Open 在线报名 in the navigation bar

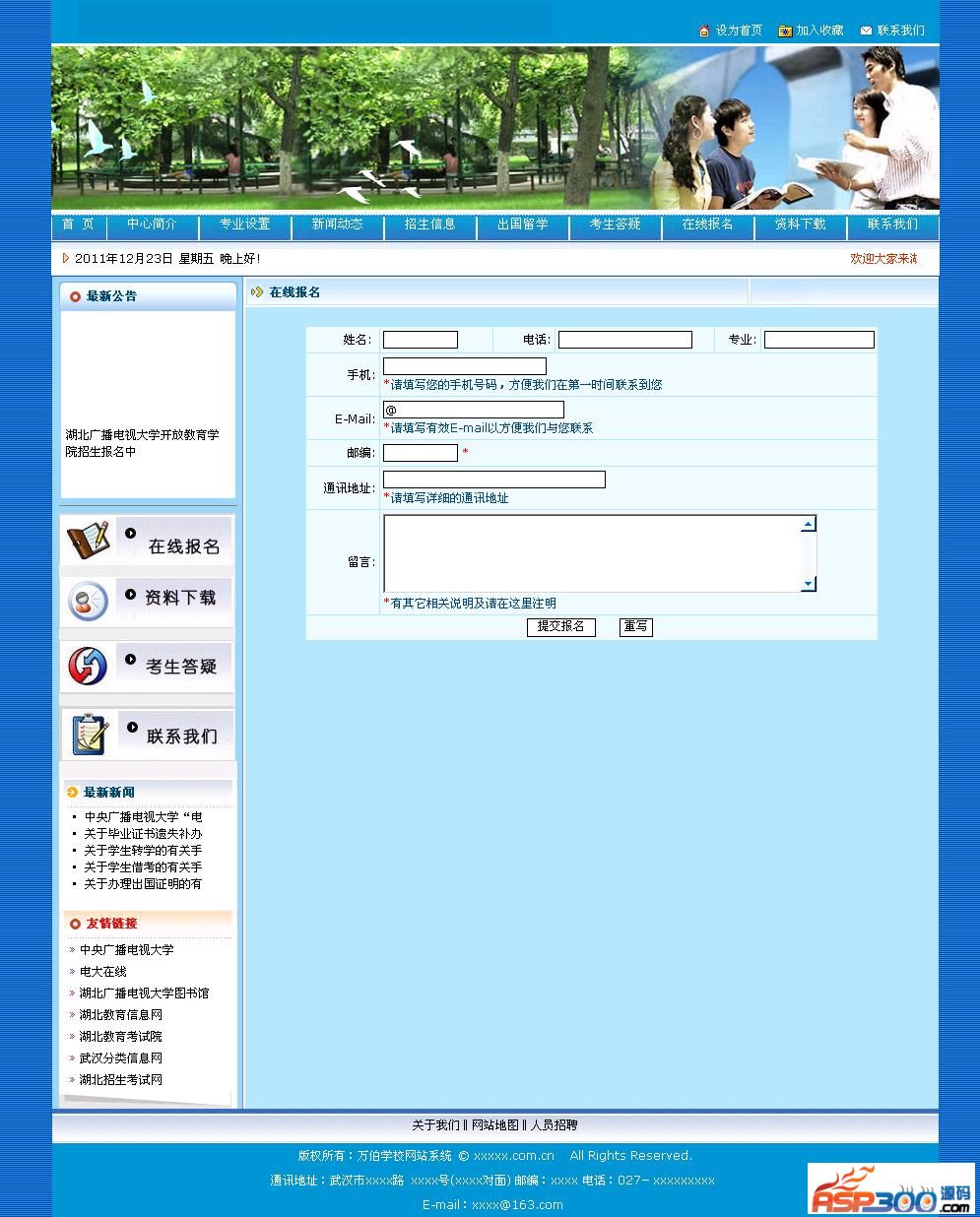click(707, 224)
